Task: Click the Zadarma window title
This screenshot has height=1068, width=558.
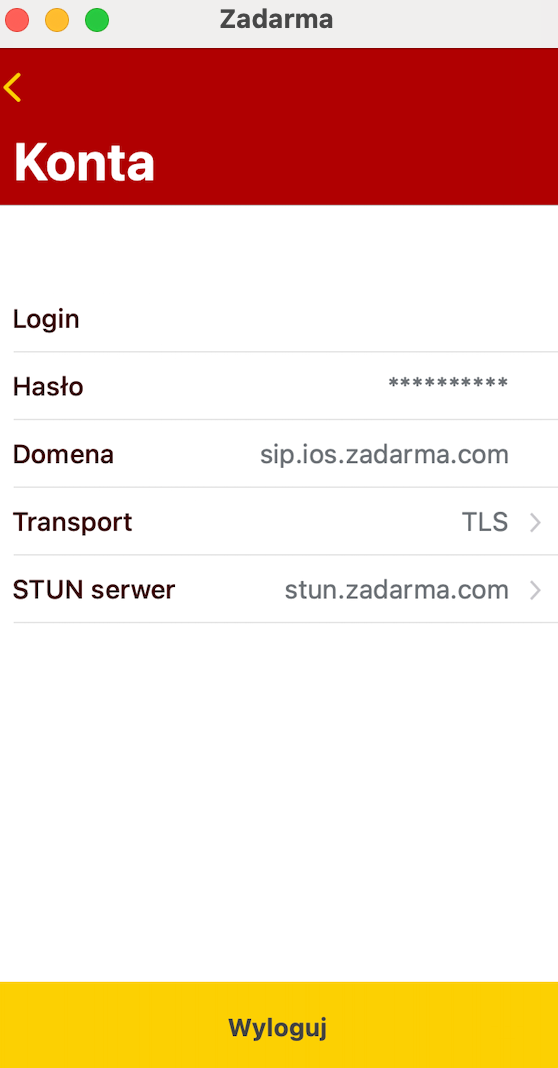Action: 276,20
